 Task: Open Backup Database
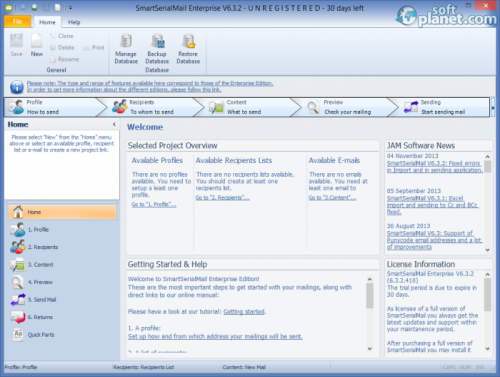point(157,49)
